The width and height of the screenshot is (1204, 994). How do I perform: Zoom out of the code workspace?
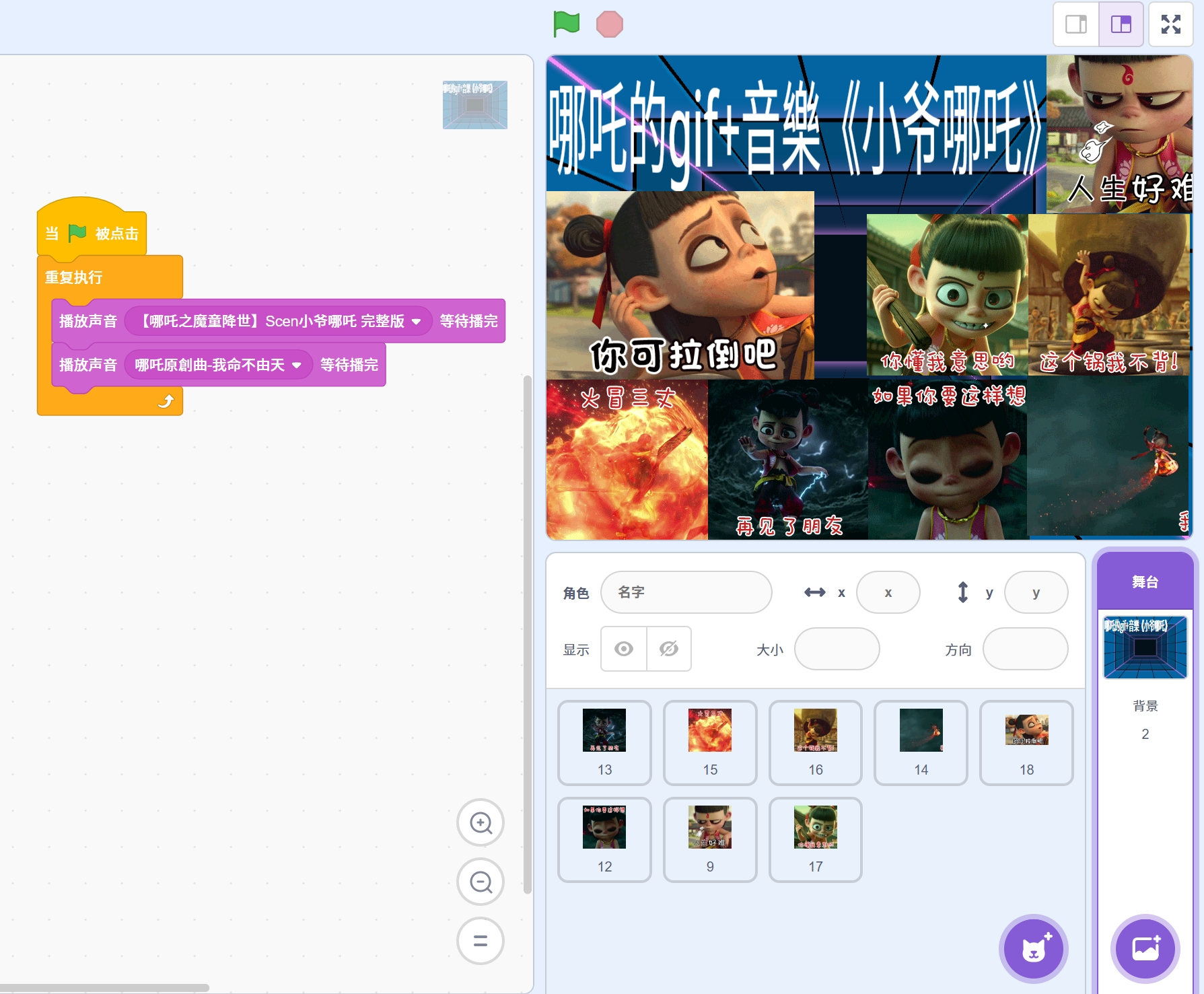tap(481, 882)
